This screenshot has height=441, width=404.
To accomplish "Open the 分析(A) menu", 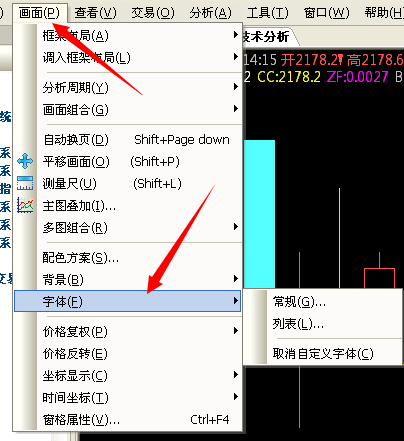I will [211, 13].
